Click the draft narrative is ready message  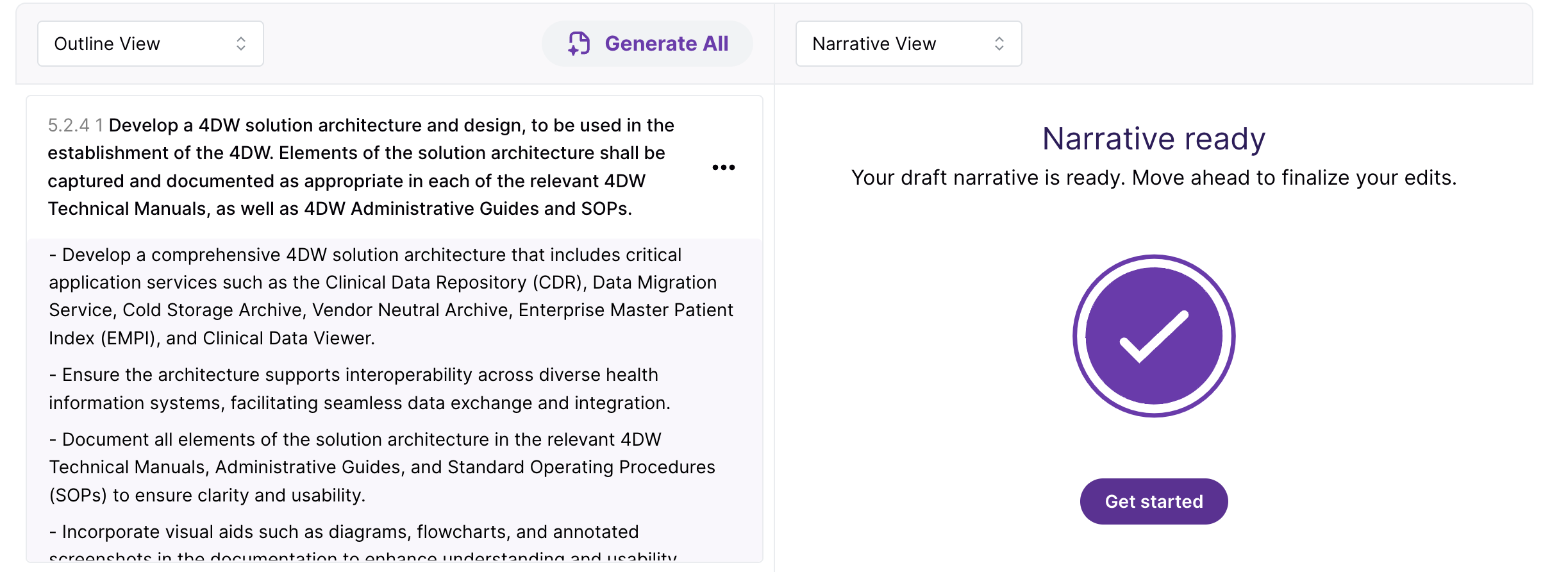[1153, 178]
